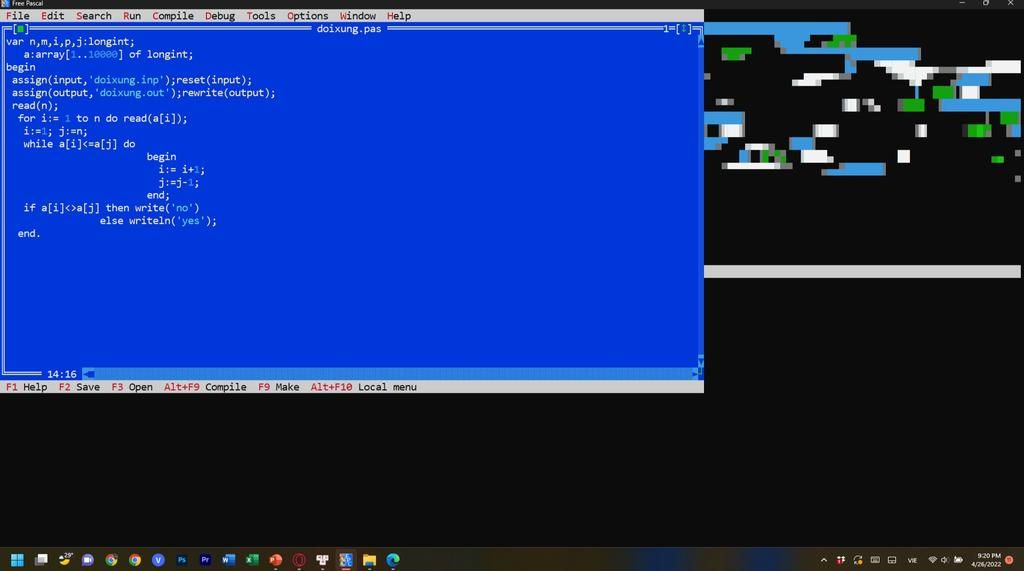This screenshot has height=571, width=1024.
Task: Click the red gift tray icon
Action: point(840,560)
